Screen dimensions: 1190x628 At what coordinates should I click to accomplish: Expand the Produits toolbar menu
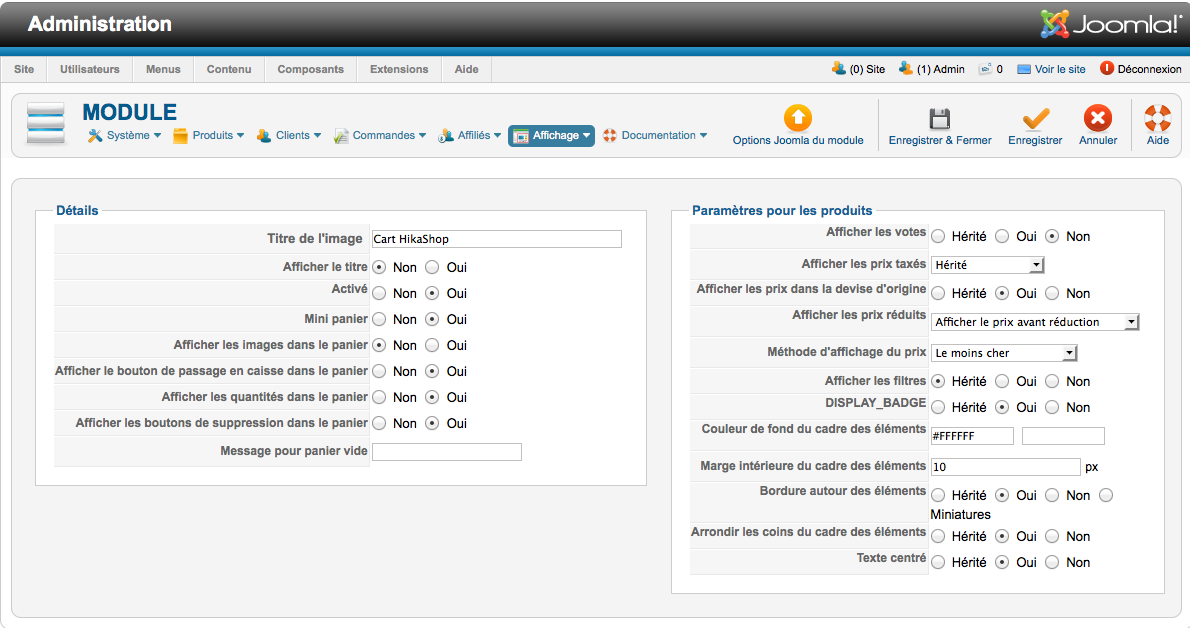click(x=209, y=136)
